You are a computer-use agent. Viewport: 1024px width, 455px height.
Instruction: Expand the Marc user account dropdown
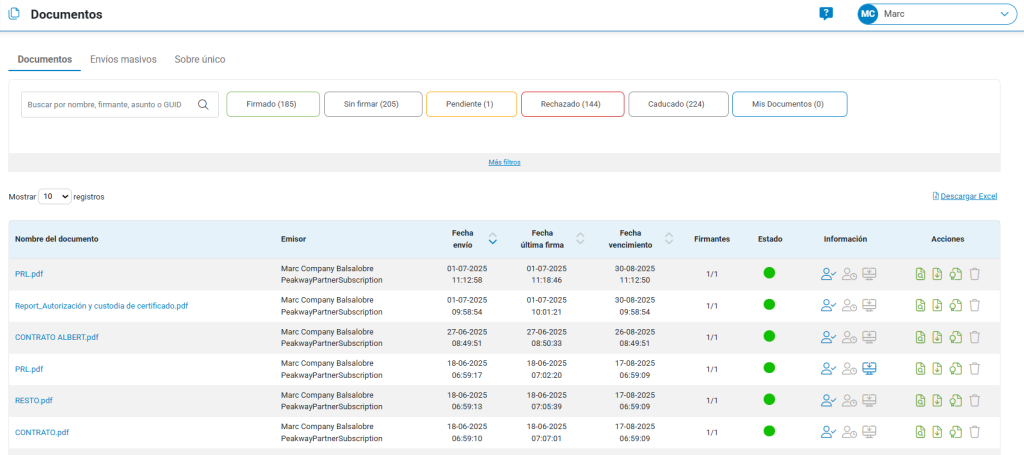click(937, 14)
